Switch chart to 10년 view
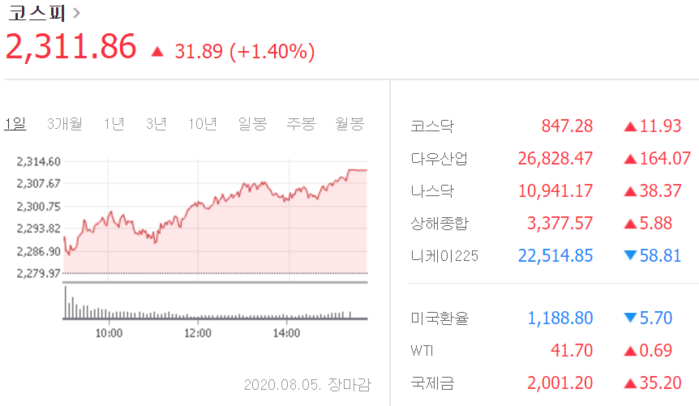Image resolution: width=699 pixels, height=406 pixels. [x=202, y=124]
